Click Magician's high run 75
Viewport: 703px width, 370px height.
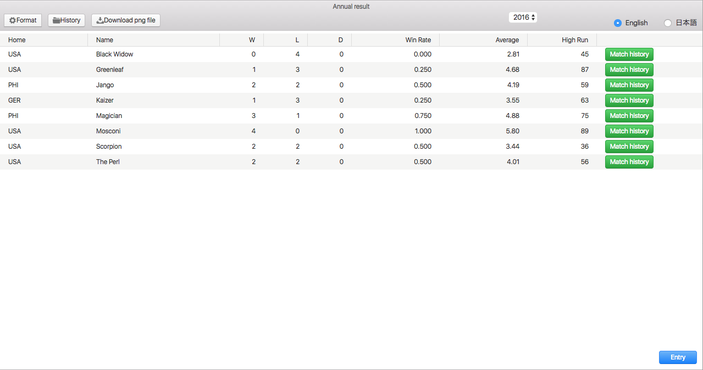point(584,116)
